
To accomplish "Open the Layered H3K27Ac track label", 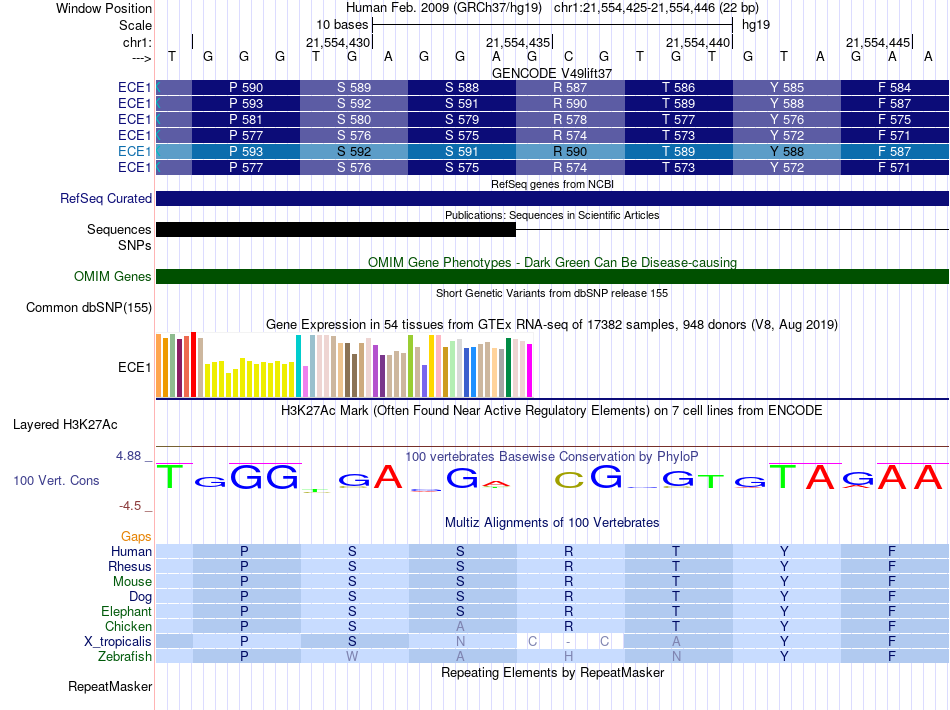I will 65,425.
